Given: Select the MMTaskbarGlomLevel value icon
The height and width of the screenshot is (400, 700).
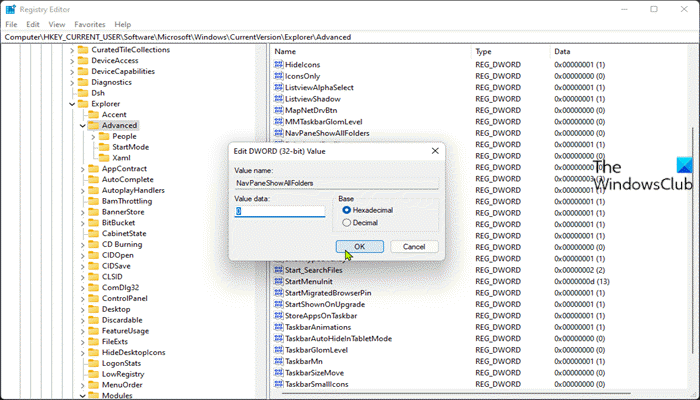Looking at the screenshot, I should coord(279,121).
